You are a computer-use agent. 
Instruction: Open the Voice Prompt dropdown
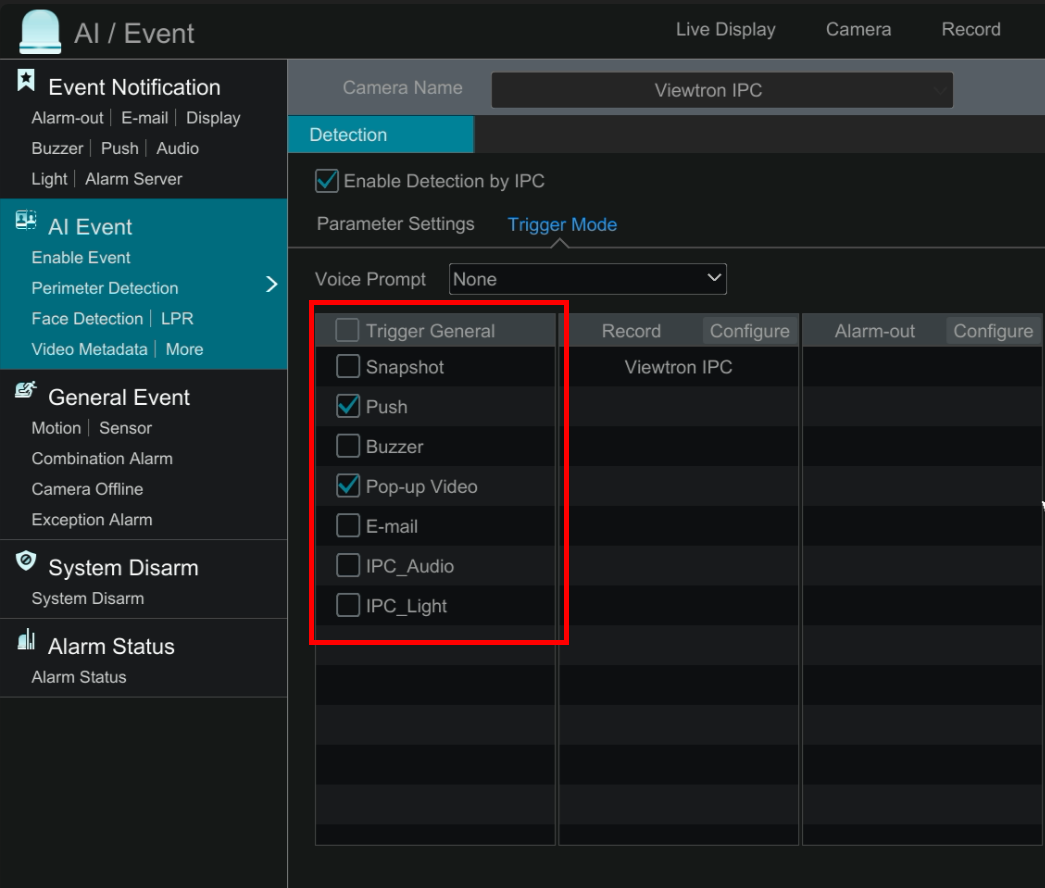click(x=588, y=279)
